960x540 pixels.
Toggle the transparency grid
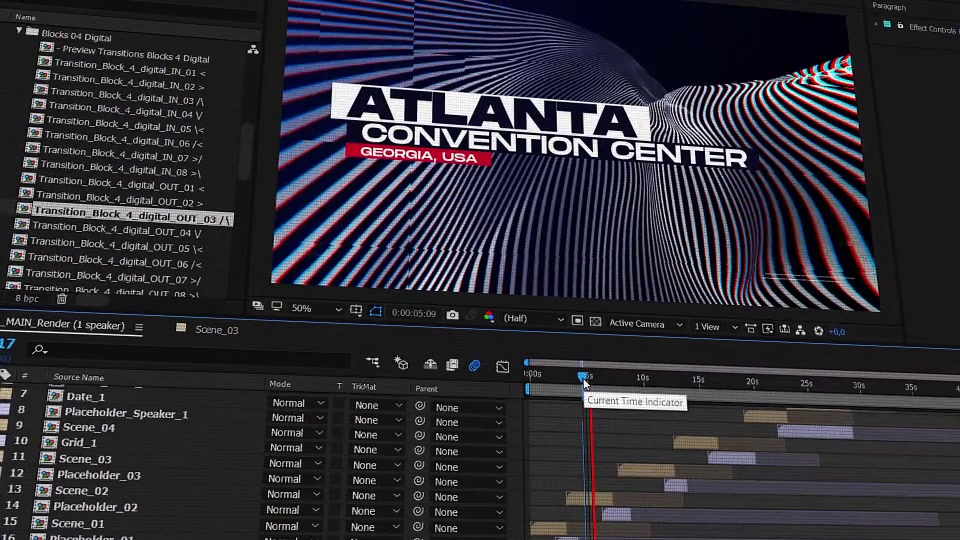coord(595,321)
